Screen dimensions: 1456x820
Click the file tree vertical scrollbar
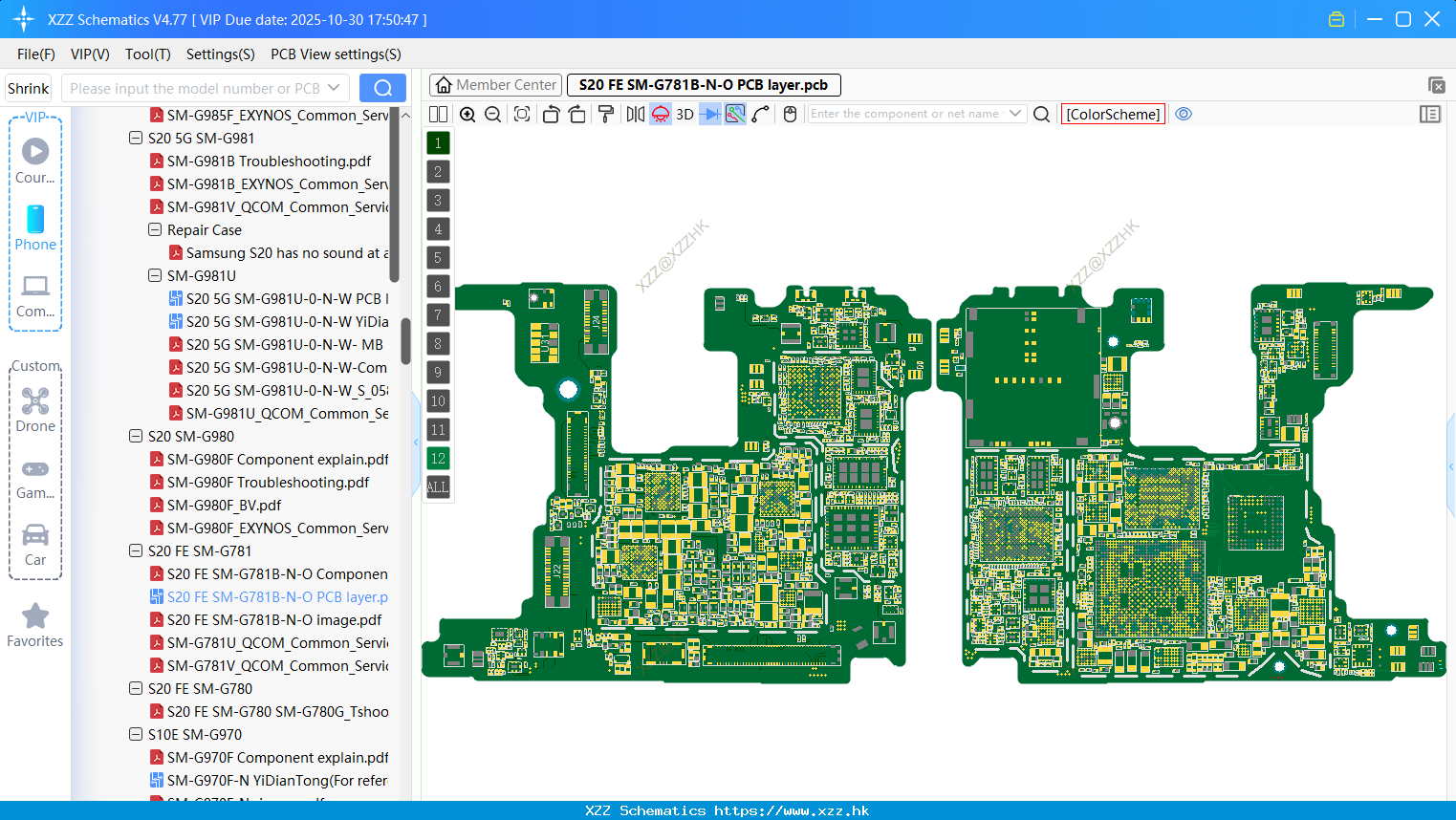click(x=404, y=341)
